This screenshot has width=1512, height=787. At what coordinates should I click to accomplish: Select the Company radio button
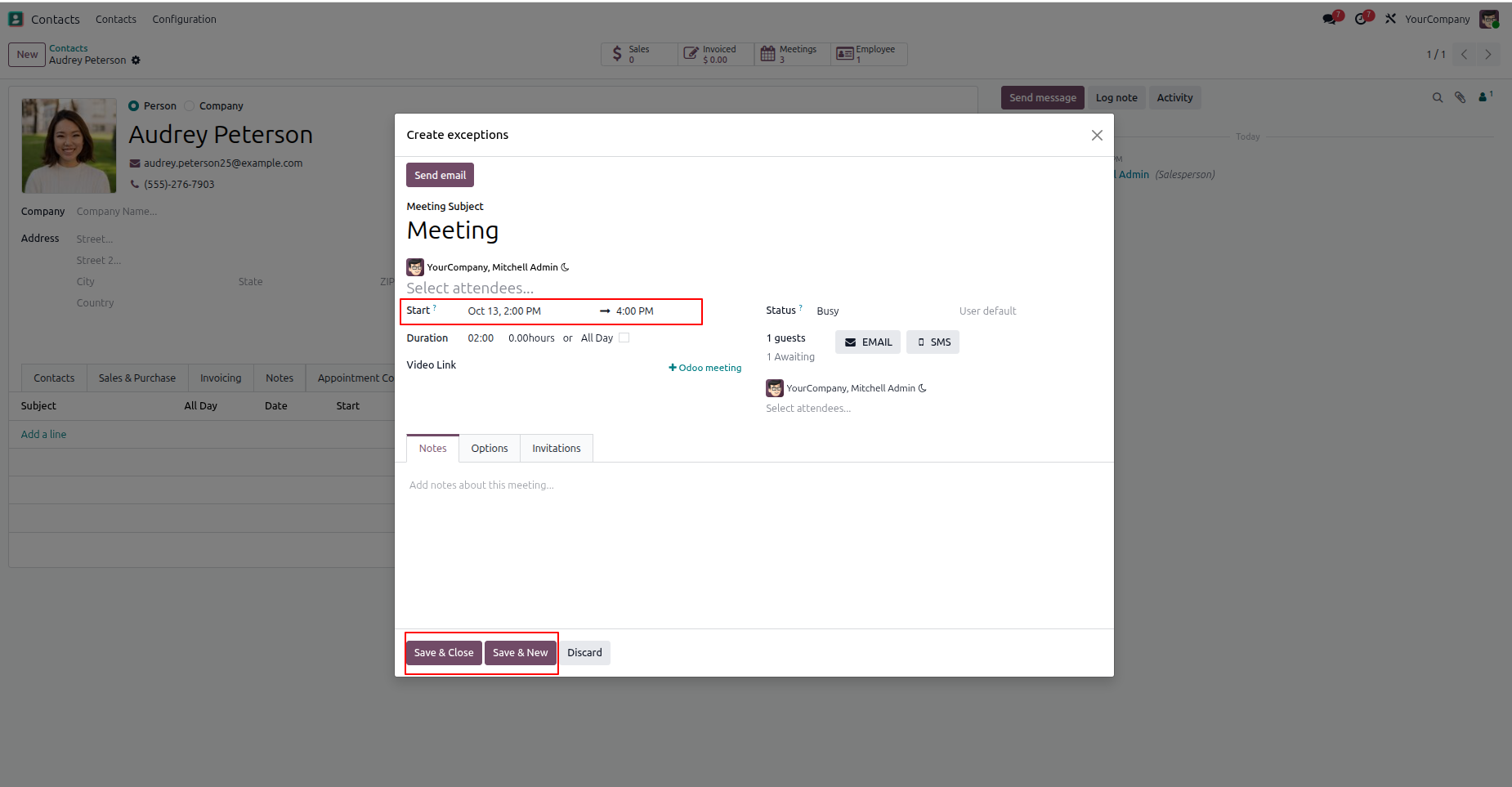[x=190, y=106]
